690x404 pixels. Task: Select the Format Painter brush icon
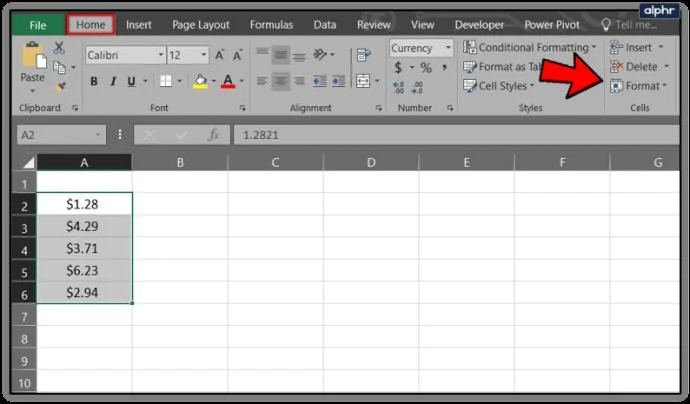click(60, 87)
